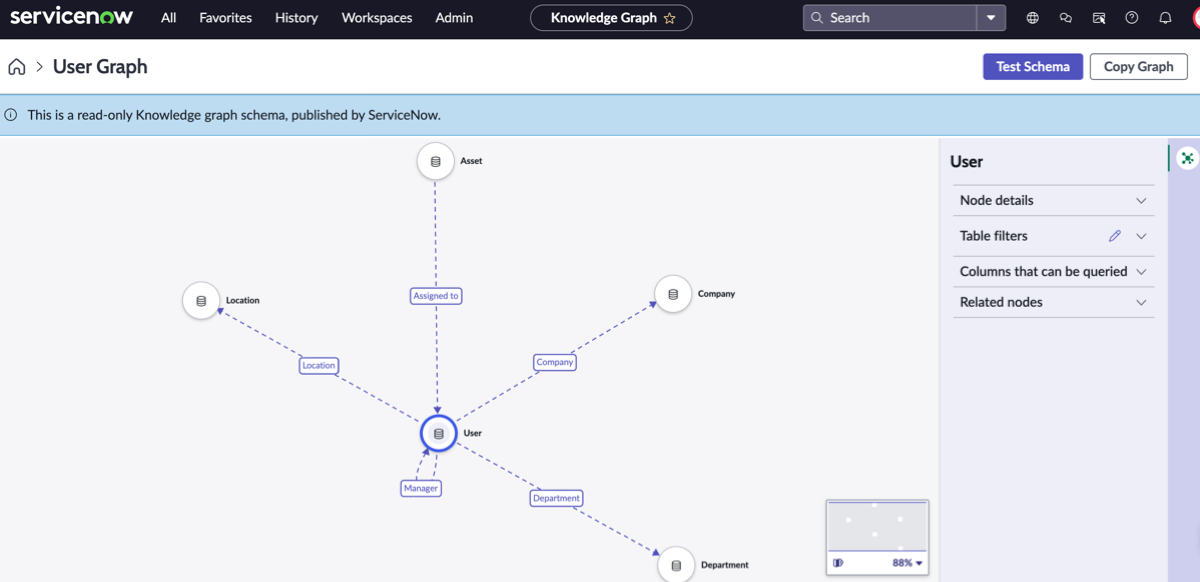Open the globe language selector
Image resolution: width=1200 pixels, height=582 pixels.
click(1033, 18)
